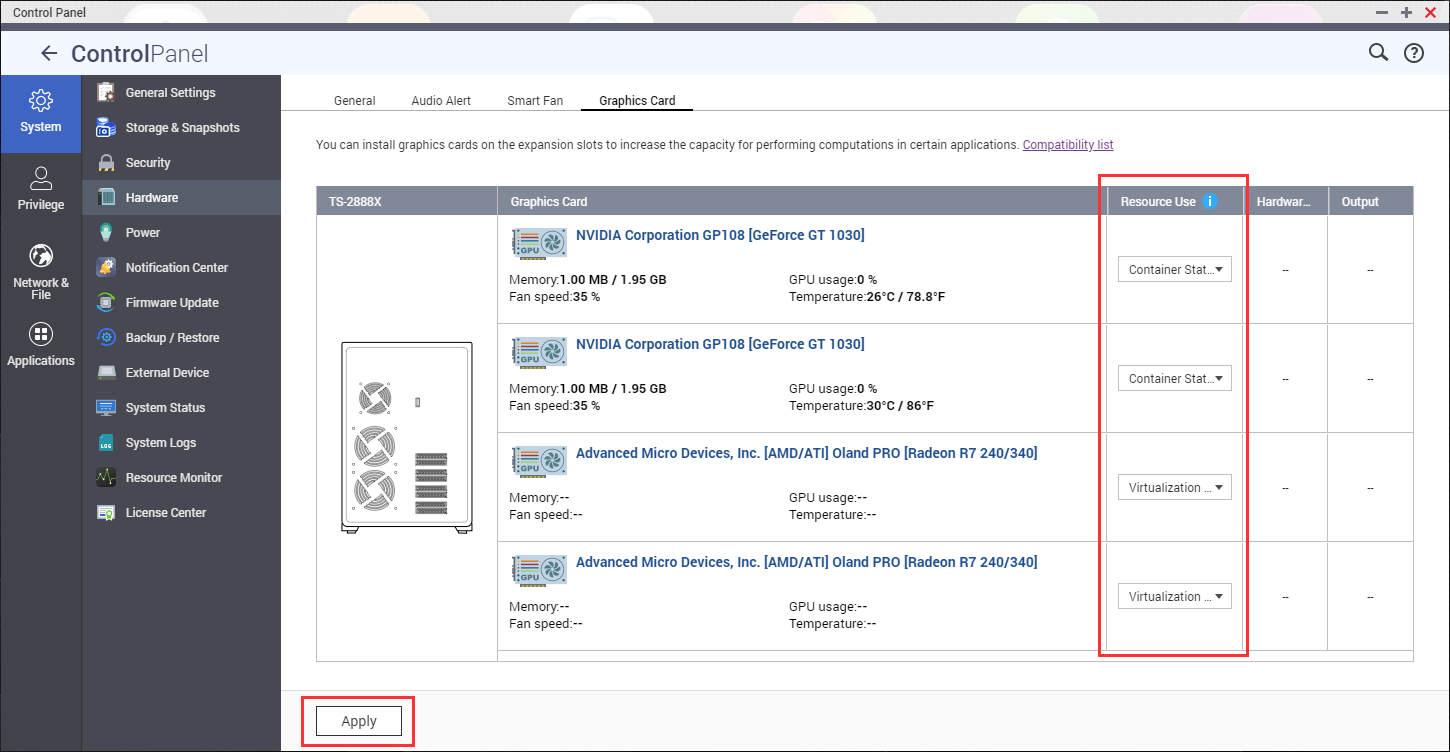Switch to the Smart Fan tab
Image resolution: width=1450 pixels, height=752 pixels.
click(534, 100)
